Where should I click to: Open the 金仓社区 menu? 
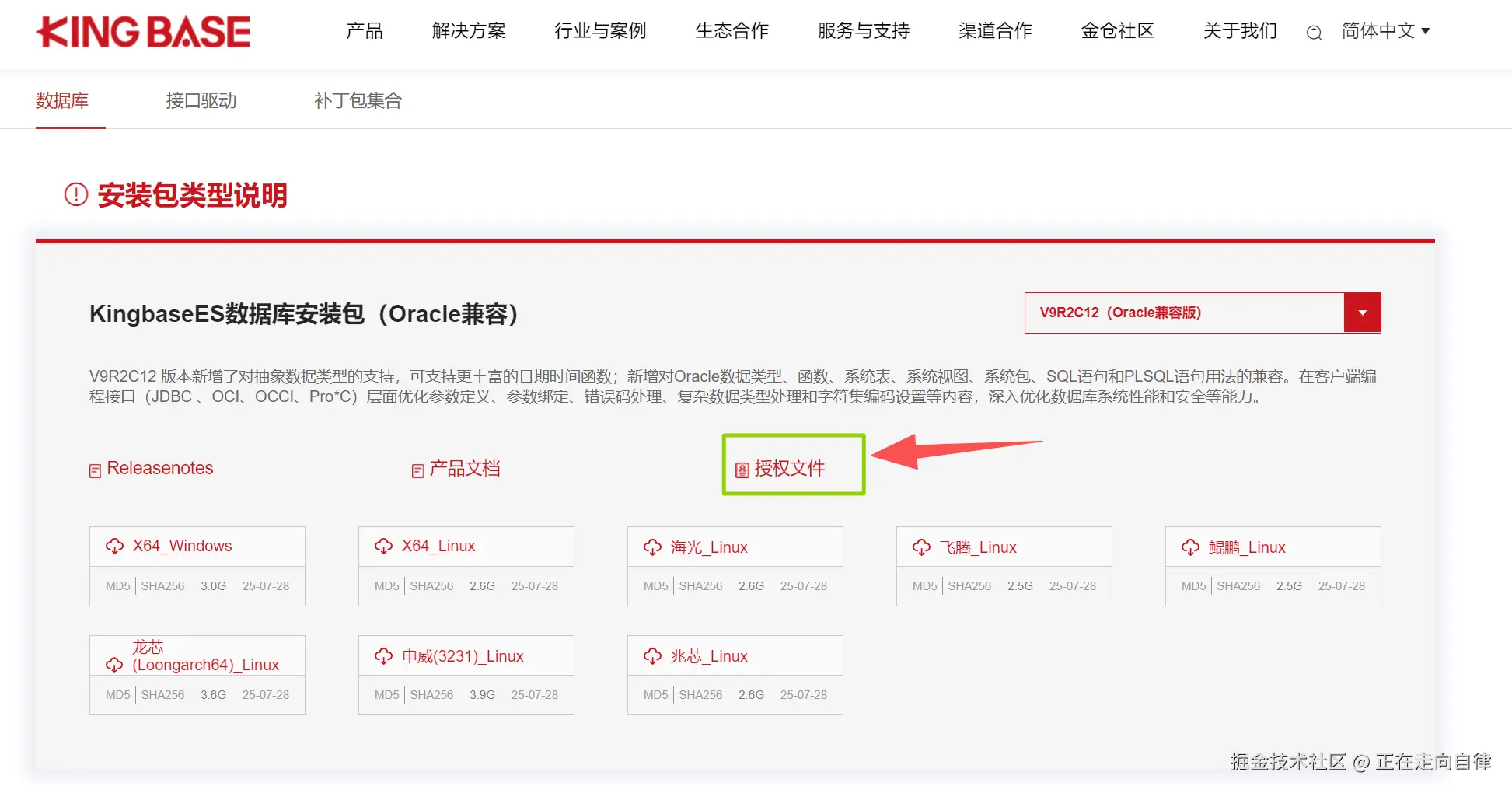[1117, 31]
